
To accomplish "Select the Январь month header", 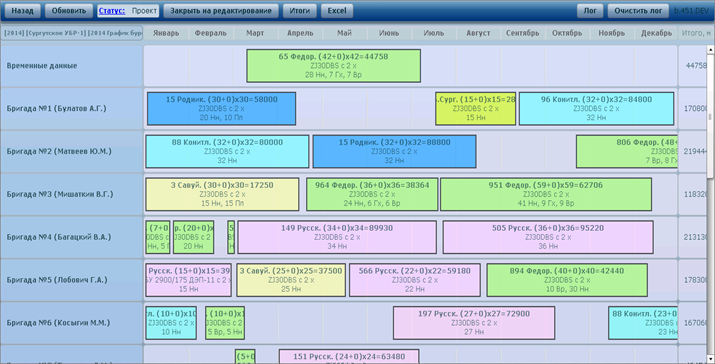I will click(x=166, y=33).
